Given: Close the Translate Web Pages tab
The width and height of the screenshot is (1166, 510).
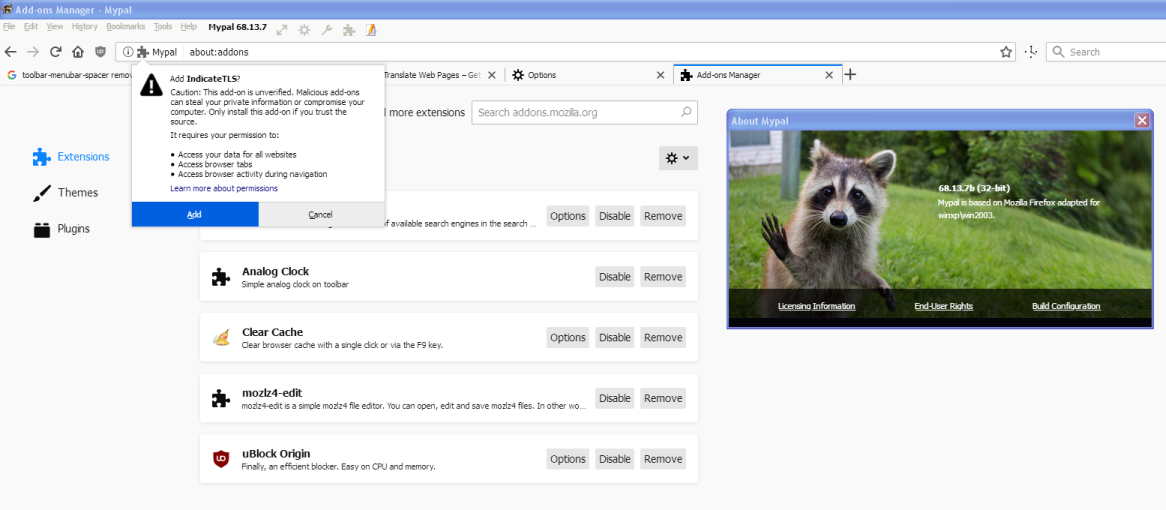Looking at the screenshot, I should [x=492, y=75].
